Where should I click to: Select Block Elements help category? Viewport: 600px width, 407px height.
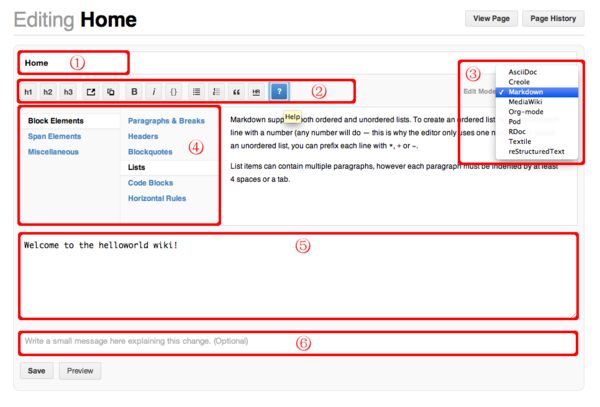[70, 121]
